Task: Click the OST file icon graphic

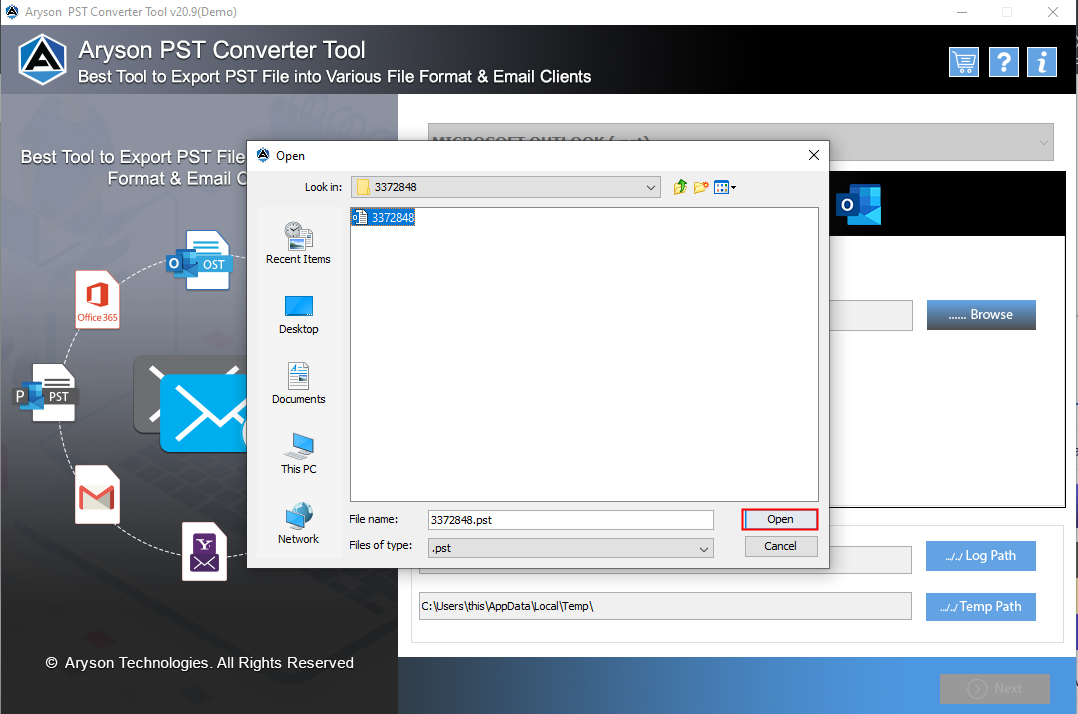Action: pos(200,260)
